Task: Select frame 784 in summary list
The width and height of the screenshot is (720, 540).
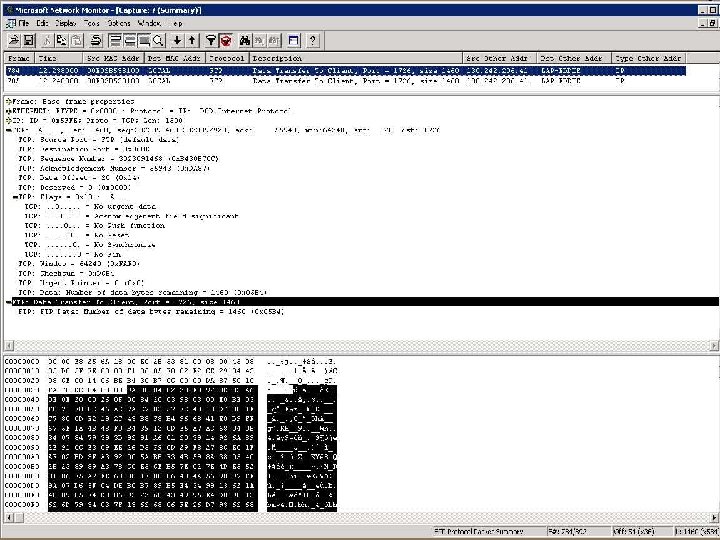Action: pyautogui.click(x=346, y=71)
